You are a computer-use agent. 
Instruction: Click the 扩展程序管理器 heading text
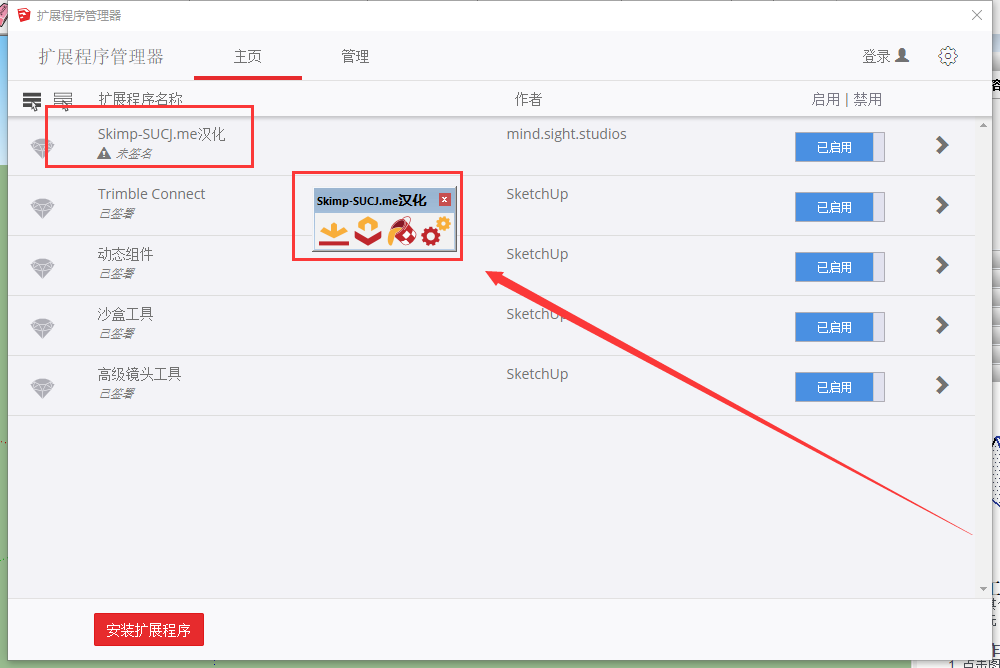101,57
